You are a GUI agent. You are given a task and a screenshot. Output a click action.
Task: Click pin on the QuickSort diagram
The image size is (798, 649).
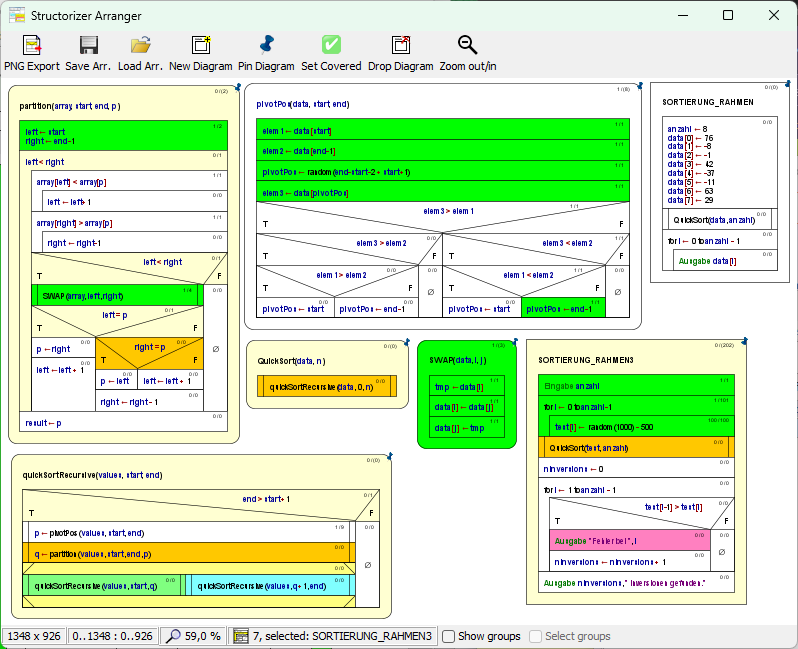click(406, 343)
